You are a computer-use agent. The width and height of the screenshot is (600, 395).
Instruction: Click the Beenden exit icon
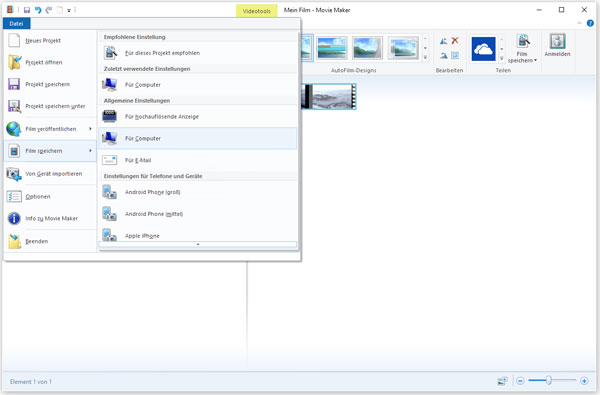point(15,242)
